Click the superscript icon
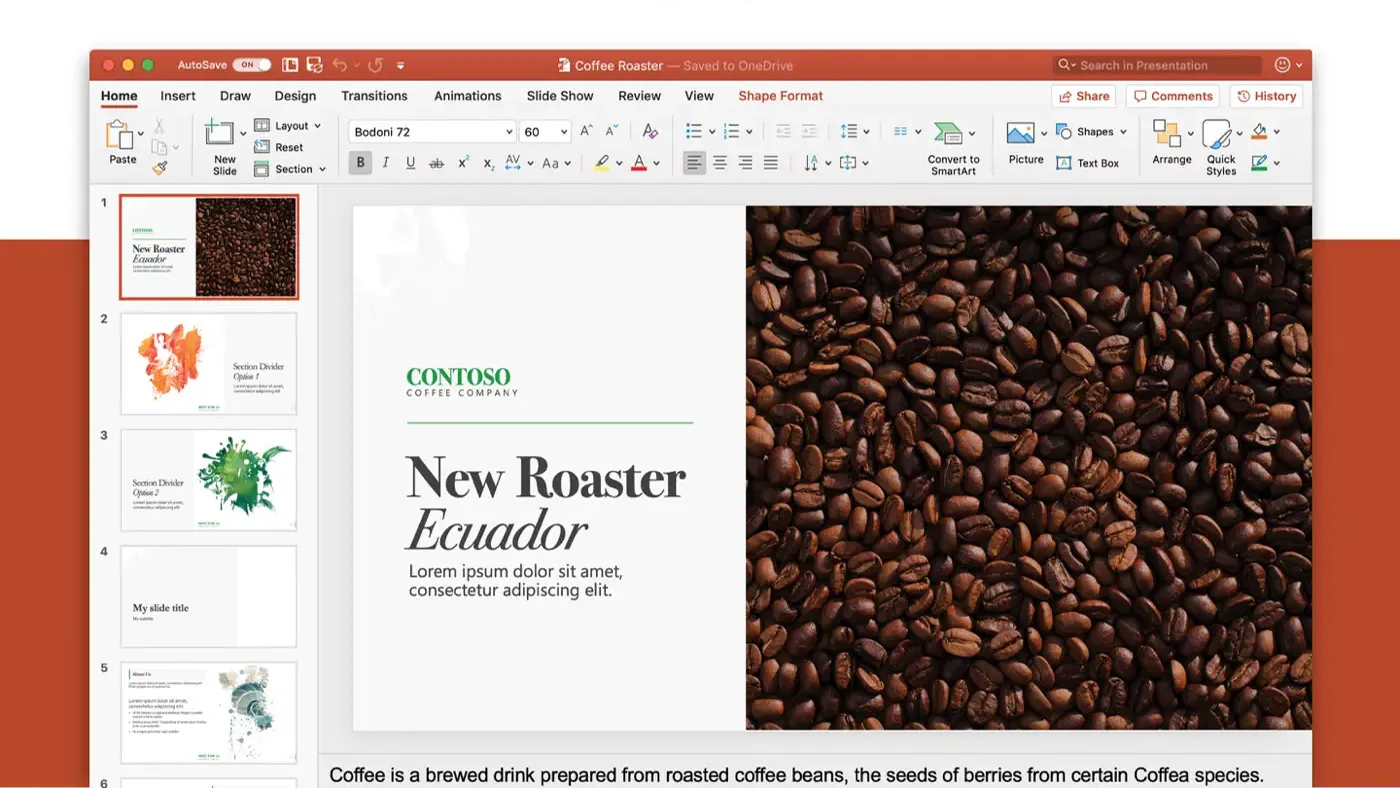1400x788 pixels. point(462,162)
